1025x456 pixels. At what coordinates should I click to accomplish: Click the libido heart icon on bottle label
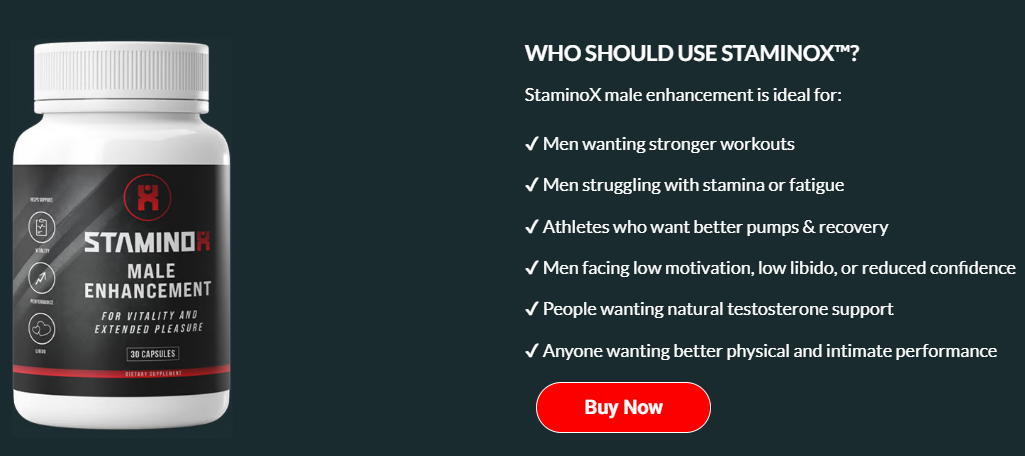(x=42, y=327)
